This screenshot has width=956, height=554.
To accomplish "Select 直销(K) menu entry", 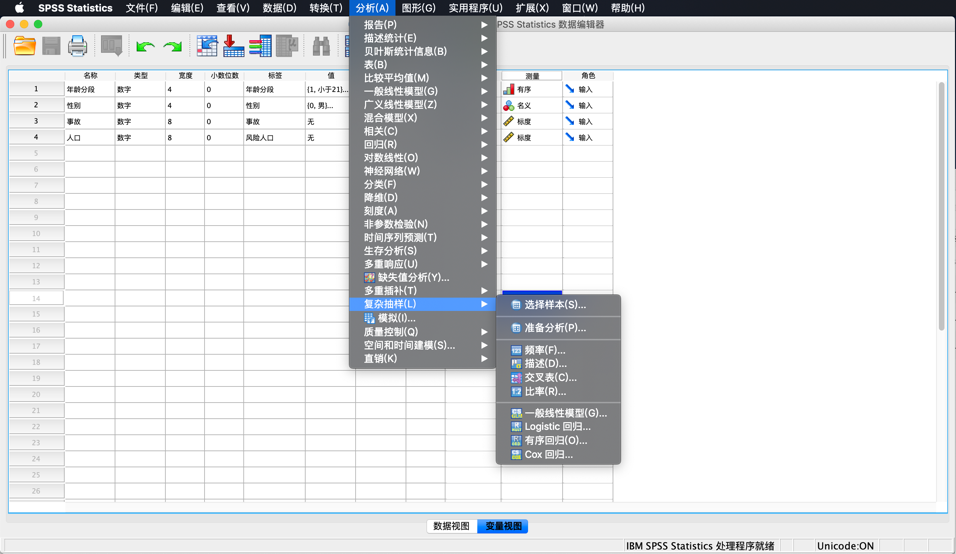I will click(423, 359).
